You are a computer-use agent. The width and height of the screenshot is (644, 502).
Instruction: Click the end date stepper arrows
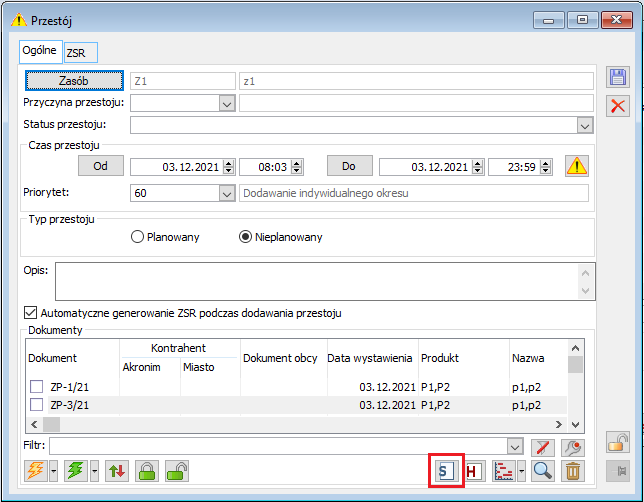[478, 167]
